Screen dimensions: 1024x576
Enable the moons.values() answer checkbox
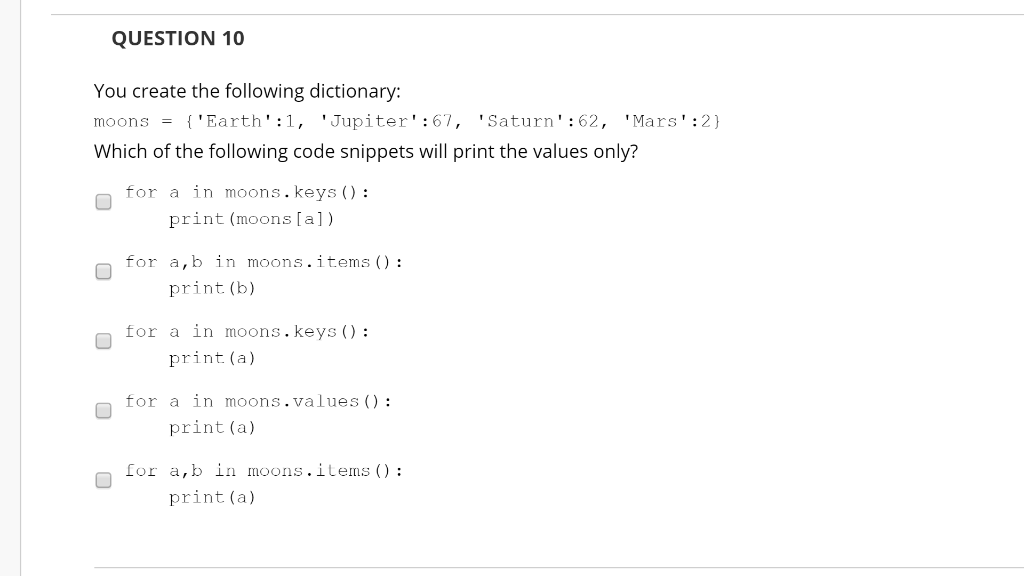point(103,411)
